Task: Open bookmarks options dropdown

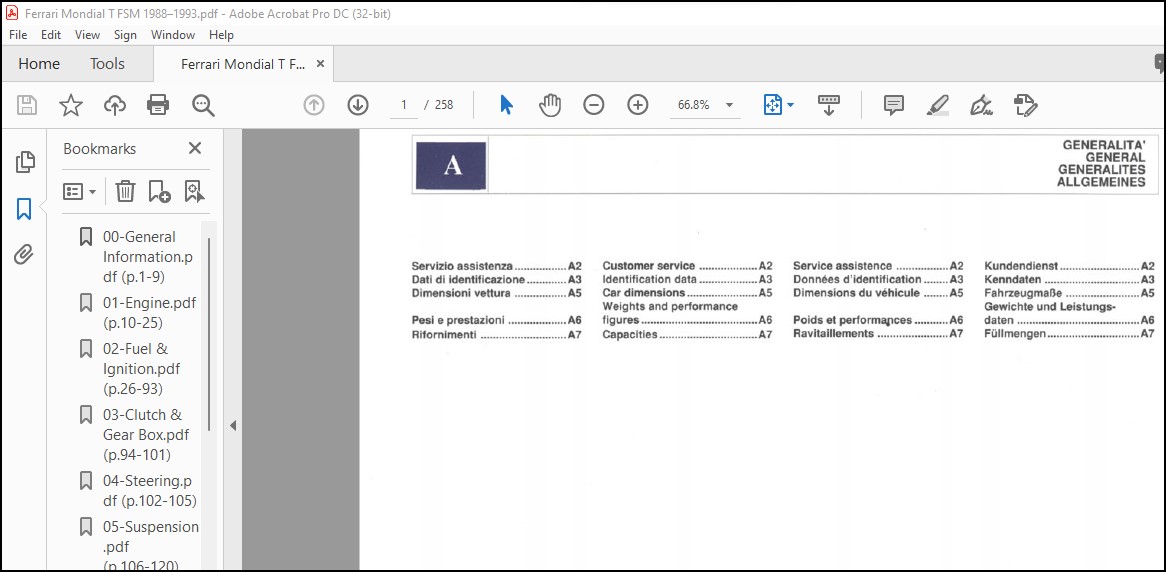Action: point(80,191)
